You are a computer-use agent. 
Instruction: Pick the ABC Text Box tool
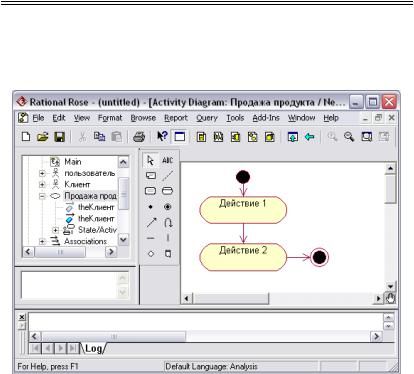click(167, 160)
